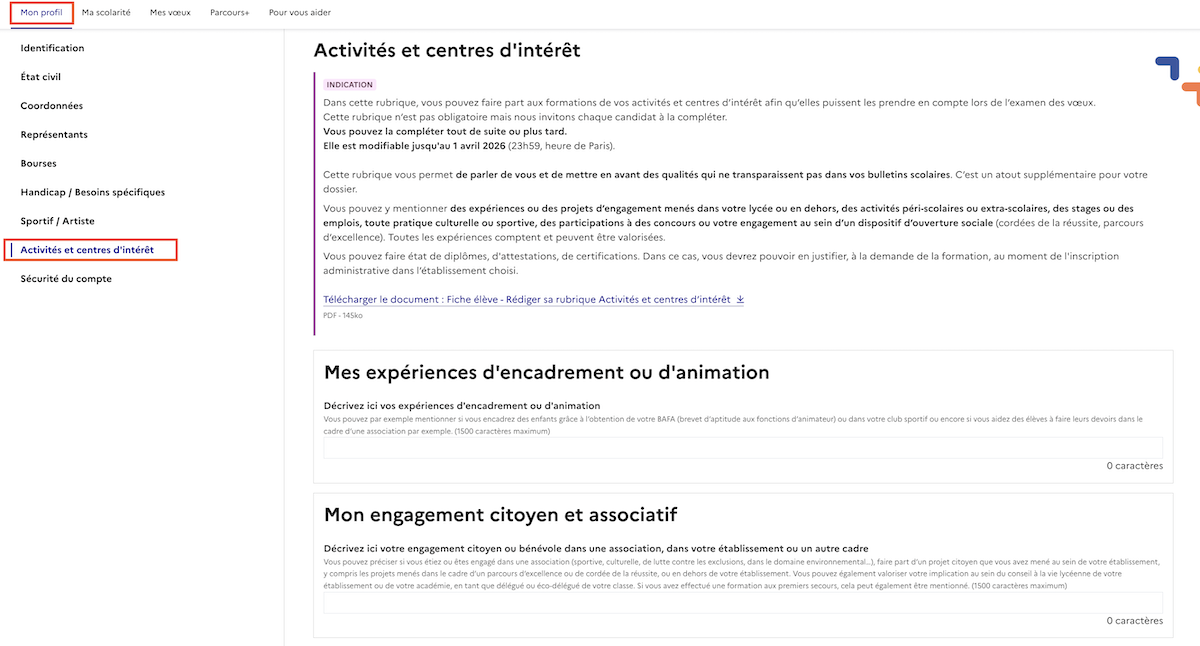Viewport: 1200px width, 646px height.
Task: Click the engagement citoyen text field
Action: (x=744, y=601)
